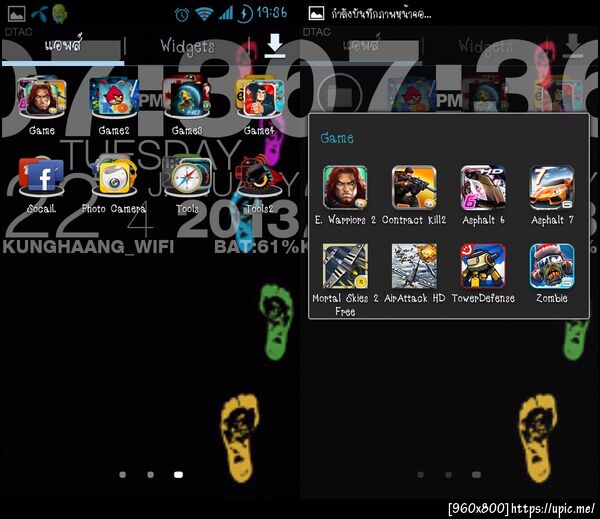Tap the Wi-Fi status icon
The width and height of the screenshot is (600, 519).
(204, 14)
